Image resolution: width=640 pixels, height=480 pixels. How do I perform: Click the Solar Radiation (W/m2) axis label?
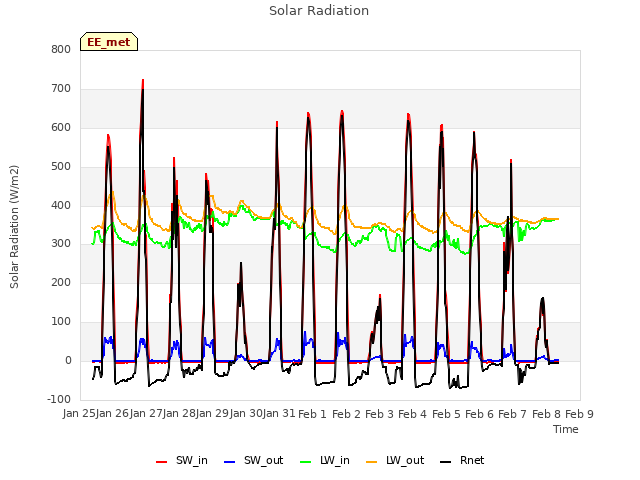point(14,227)
